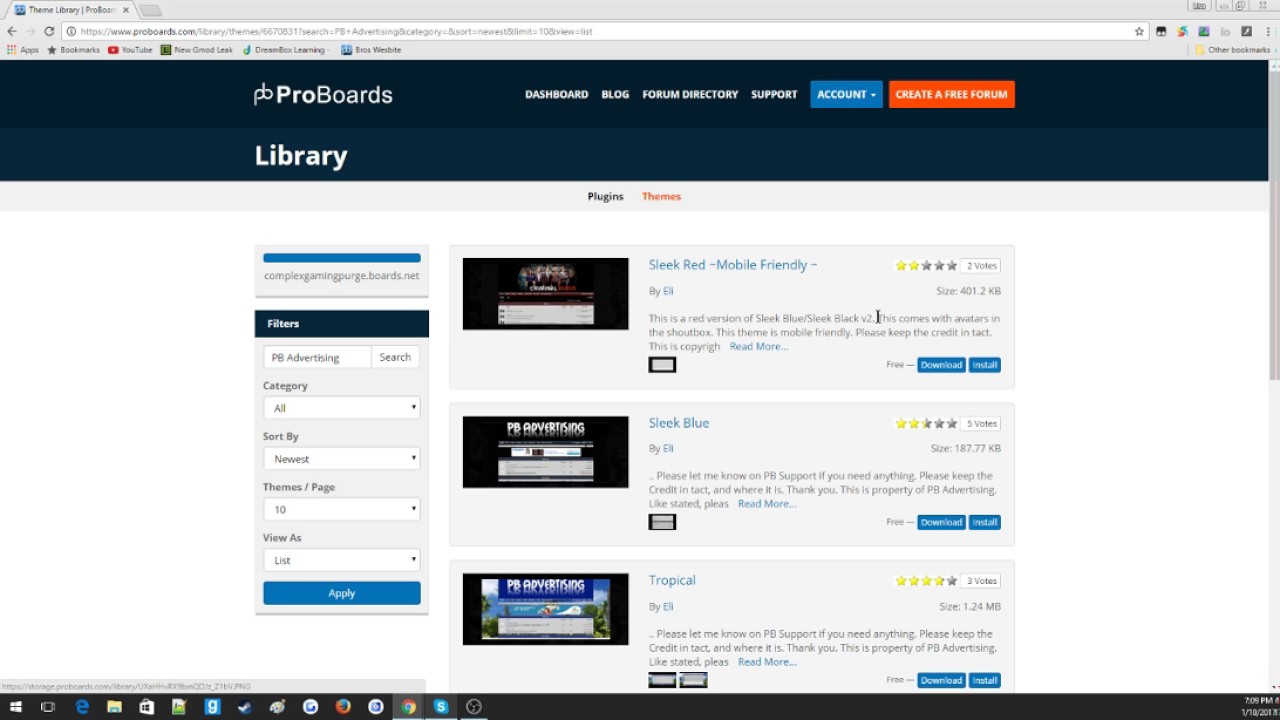Click the dark flash-style extension icon
This screenshot has height=720, width=1280.
tap(1246, 31)
